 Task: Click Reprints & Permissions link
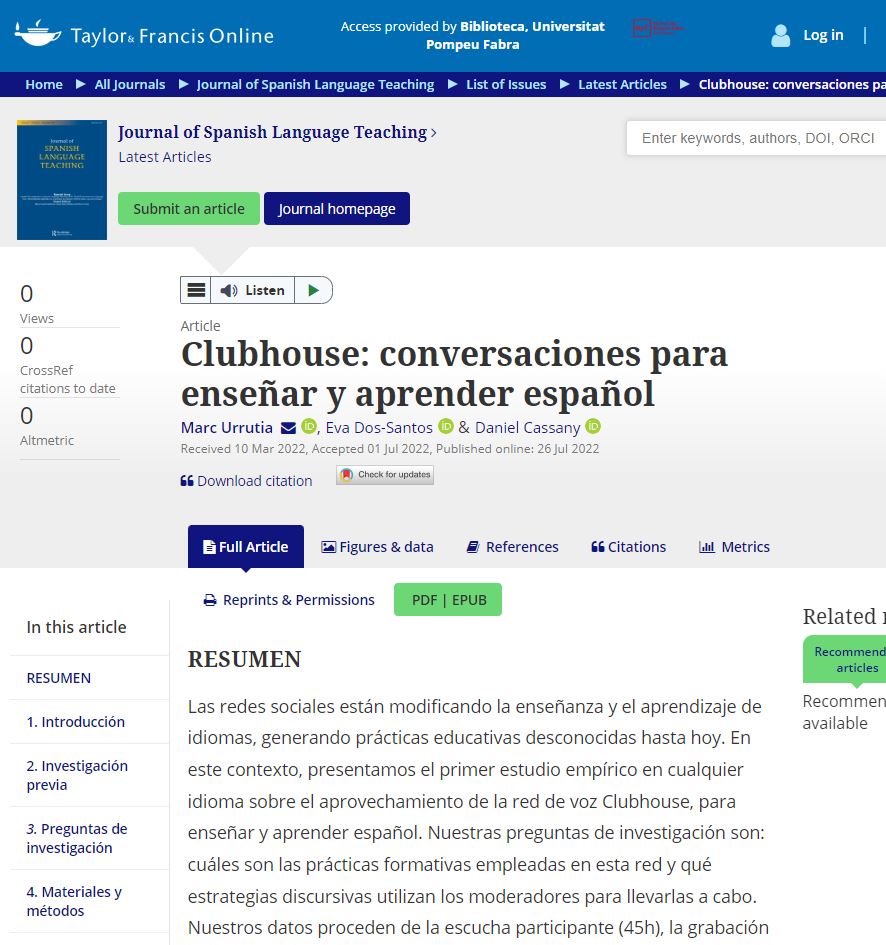pyautogui.click(x=289, y=600)
